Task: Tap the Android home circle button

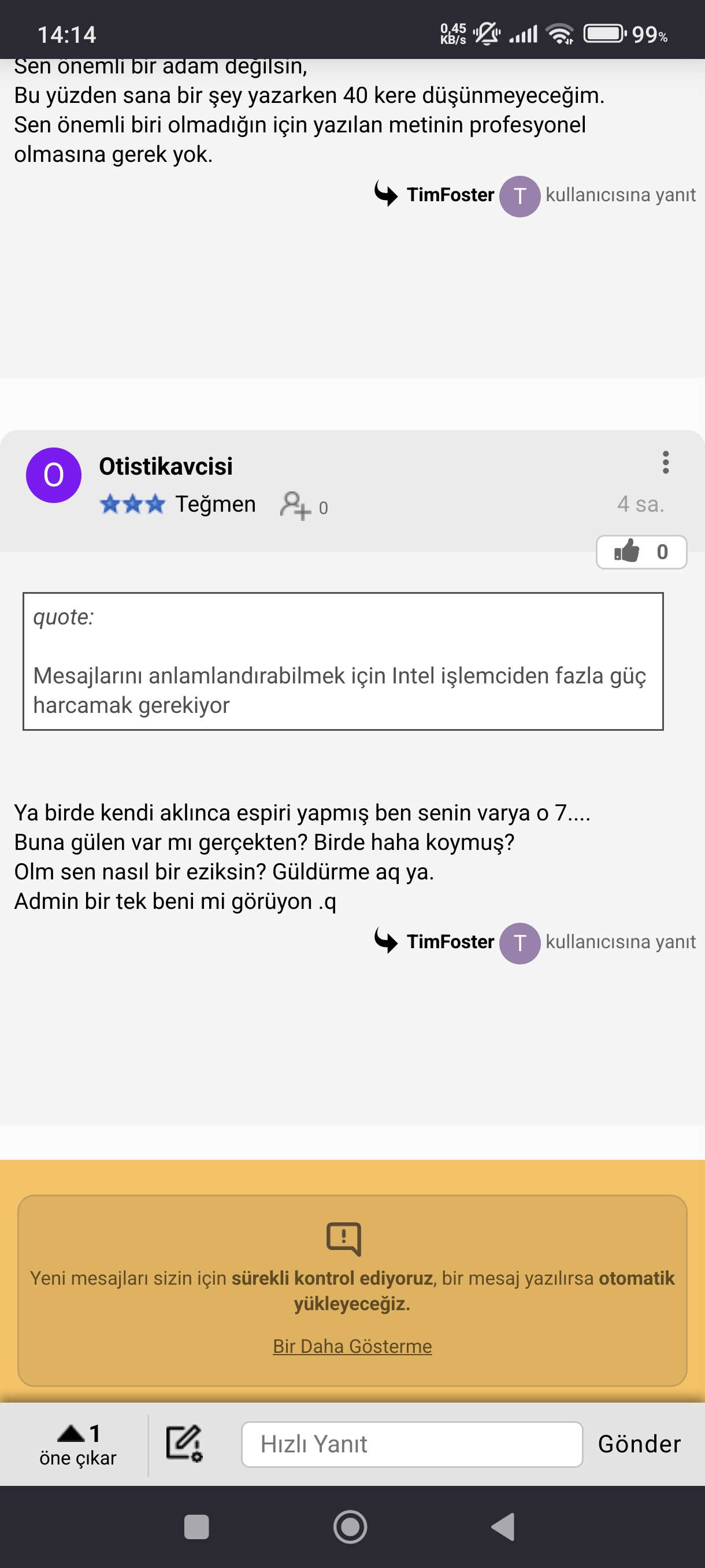Action: tap(350, 1526)
